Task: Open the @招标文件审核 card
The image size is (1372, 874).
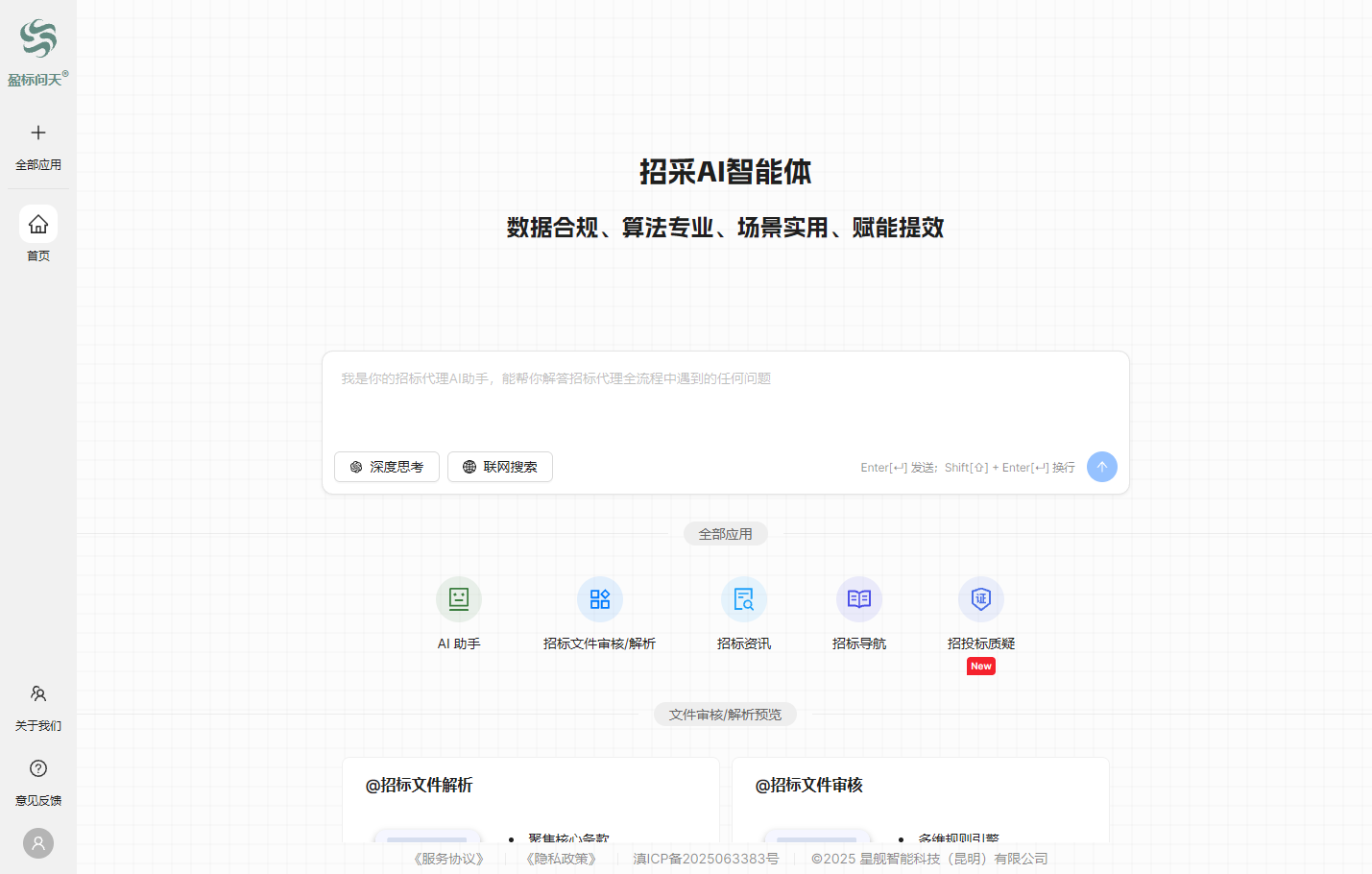Action: (x=921, y=800)
